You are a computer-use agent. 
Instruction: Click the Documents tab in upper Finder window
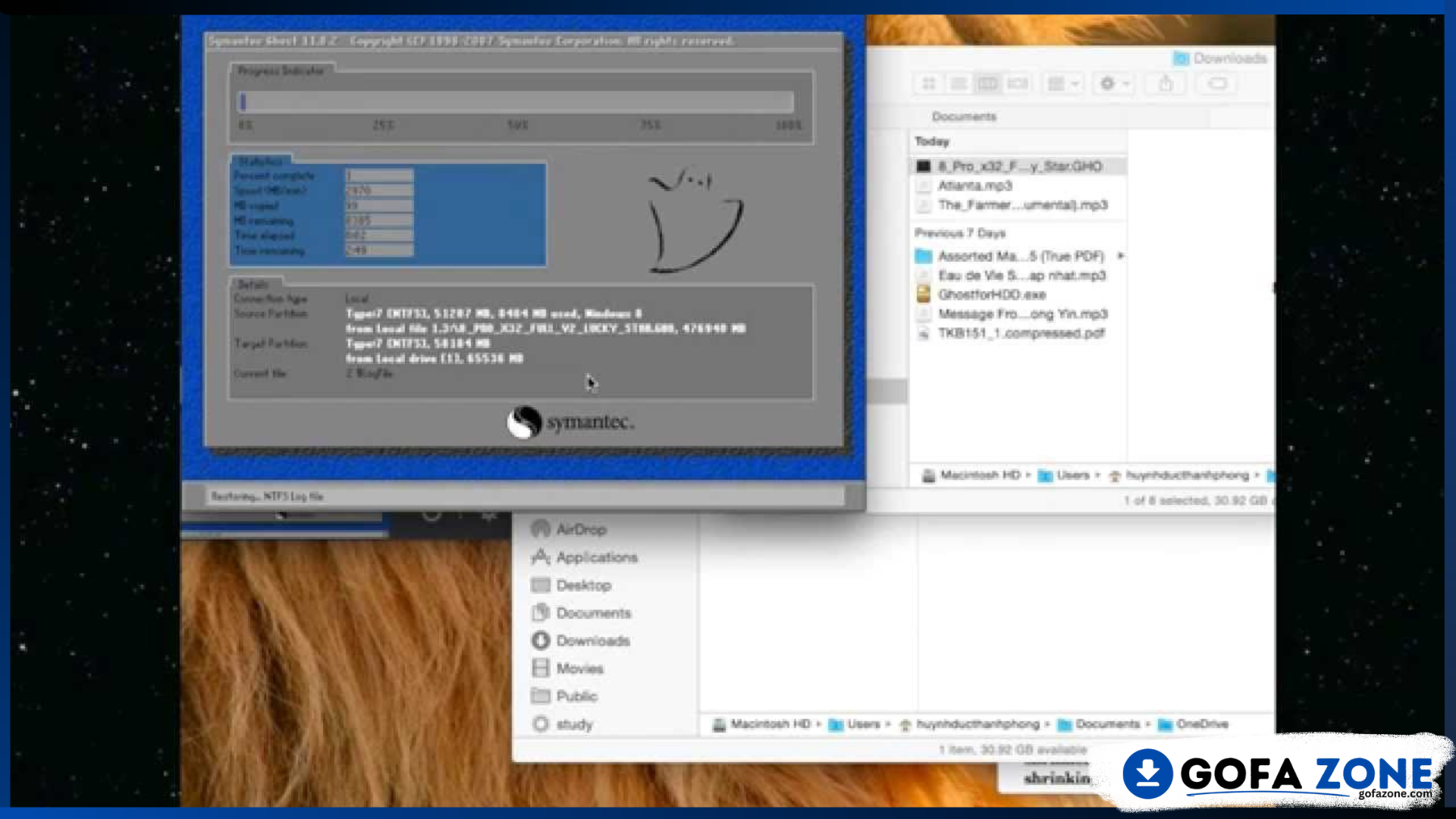point(964,116)
